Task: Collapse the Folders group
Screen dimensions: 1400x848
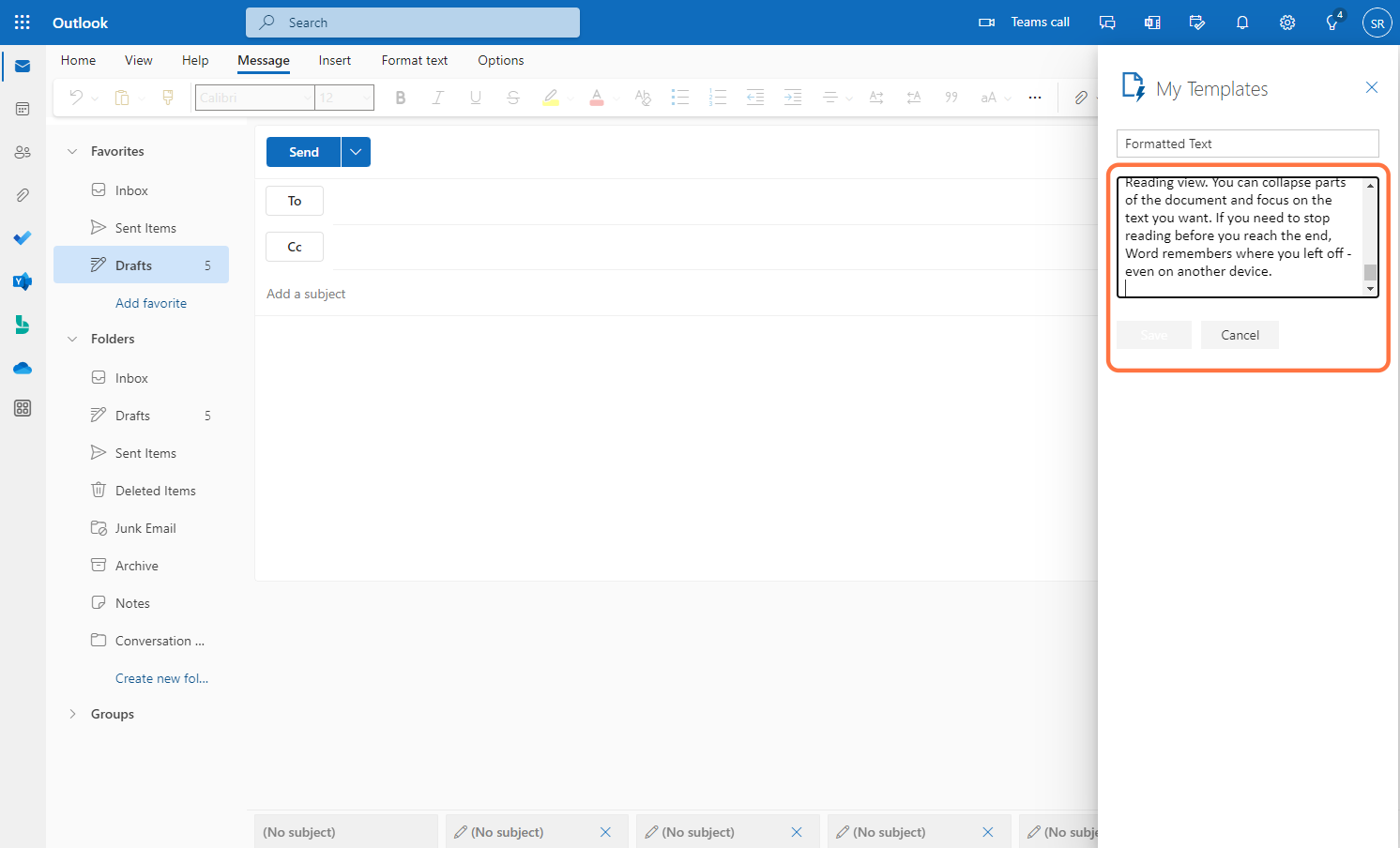Action: point(72,339)
